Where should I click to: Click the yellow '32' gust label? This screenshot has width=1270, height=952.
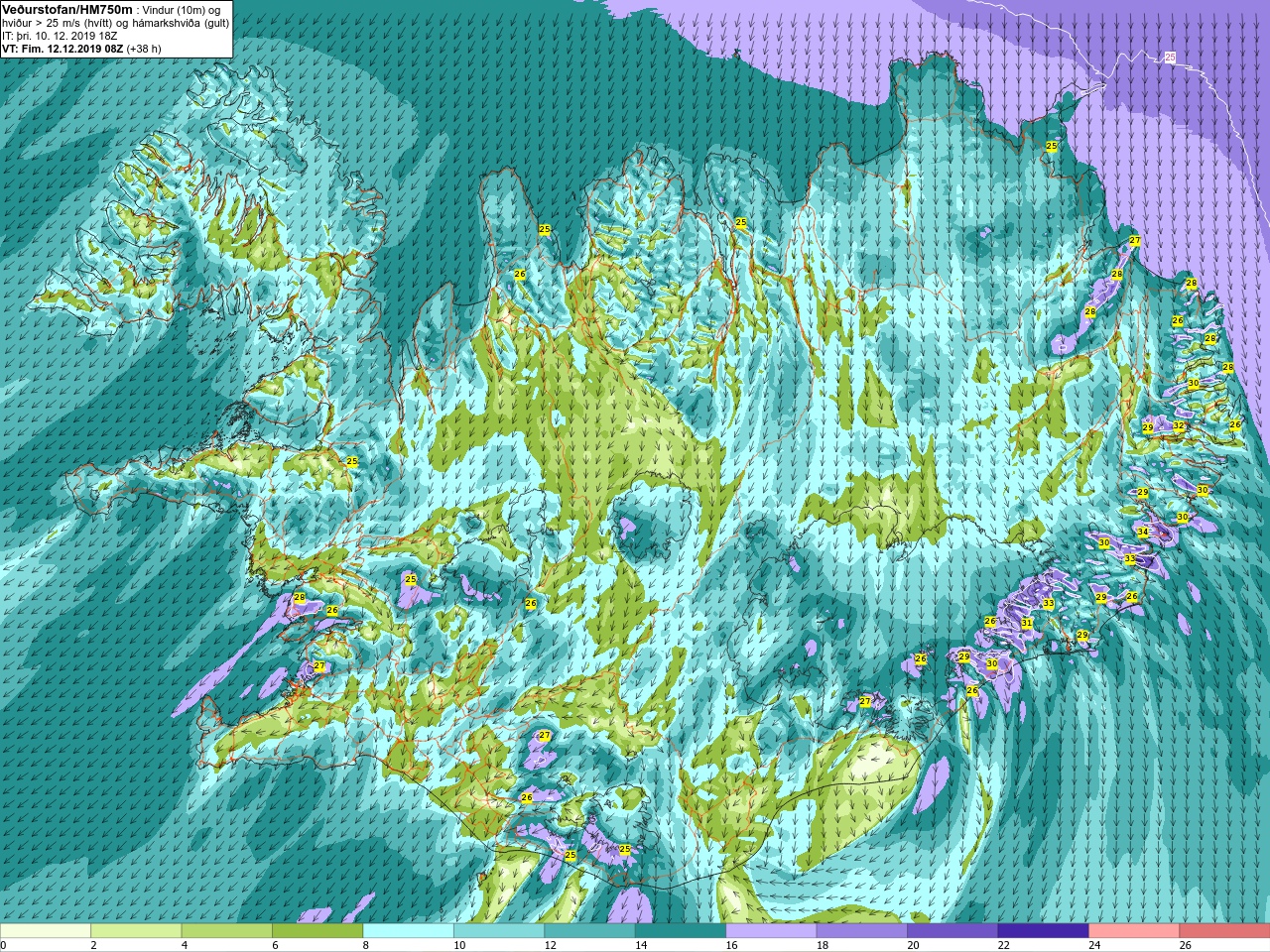[1179, 426]
